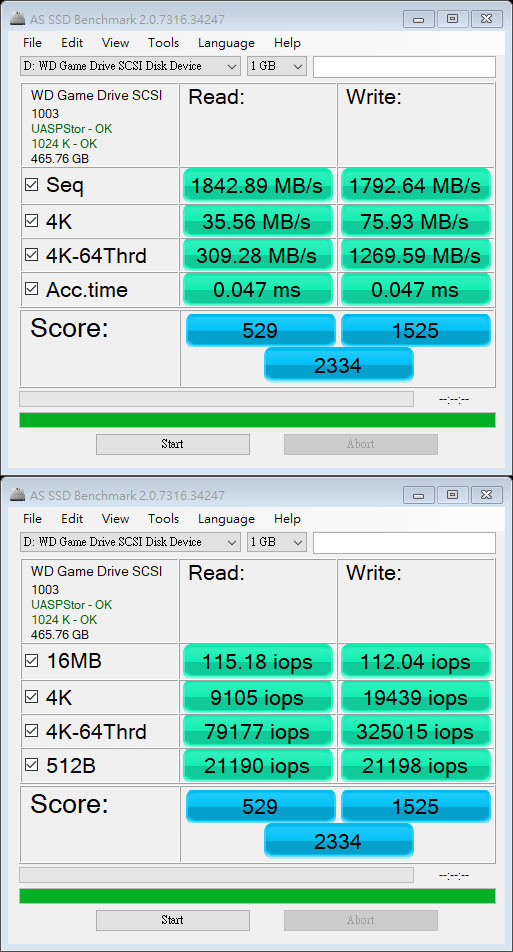The width and height of the screenshot is (513, 952).
Task: Open Edit menu in bottom window
Action: click(x=72, y=518)
